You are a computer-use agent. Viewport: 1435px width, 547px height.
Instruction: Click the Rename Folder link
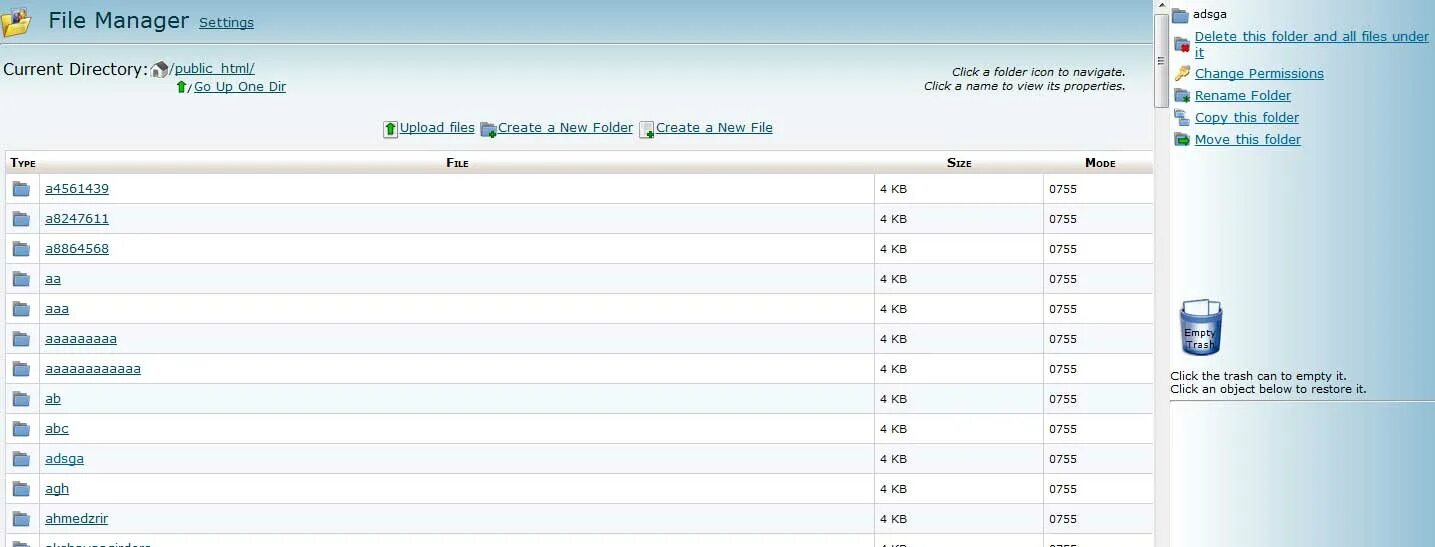[1243, 96]
